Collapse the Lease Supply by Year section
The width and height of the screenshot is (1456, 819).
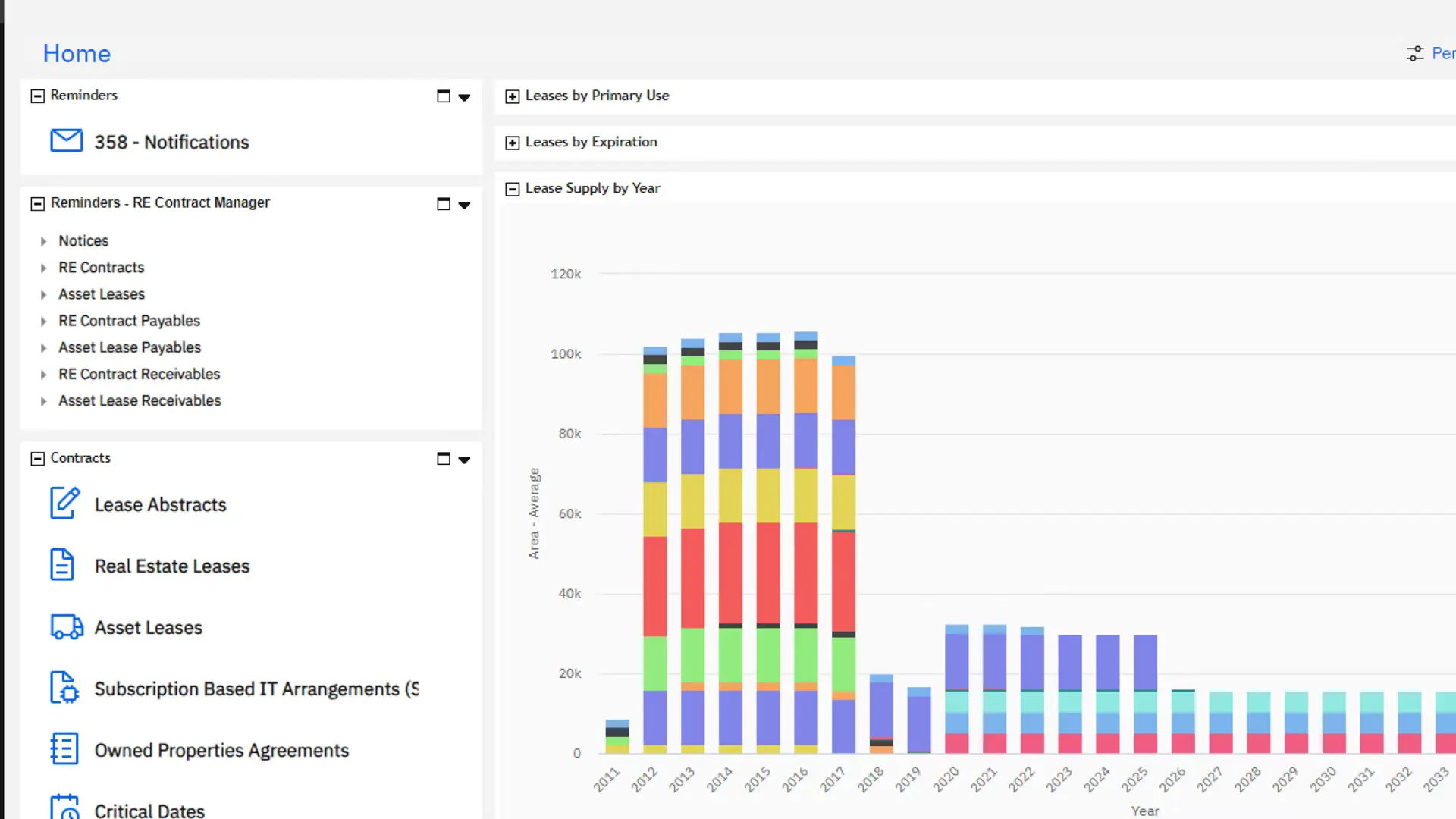coord(513,189)
